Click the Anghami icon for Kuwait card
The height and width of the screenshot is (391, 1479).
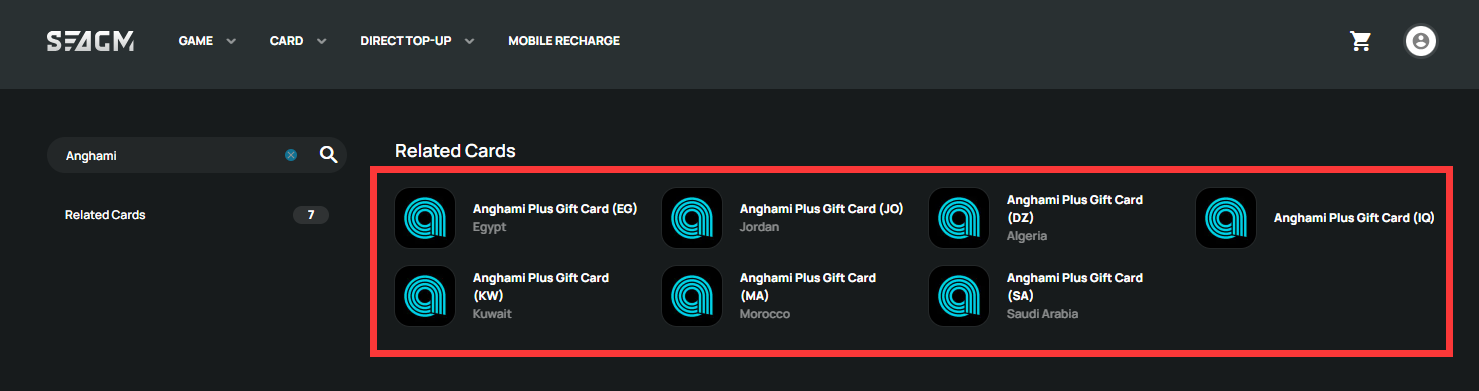click(x=425, y=296)
